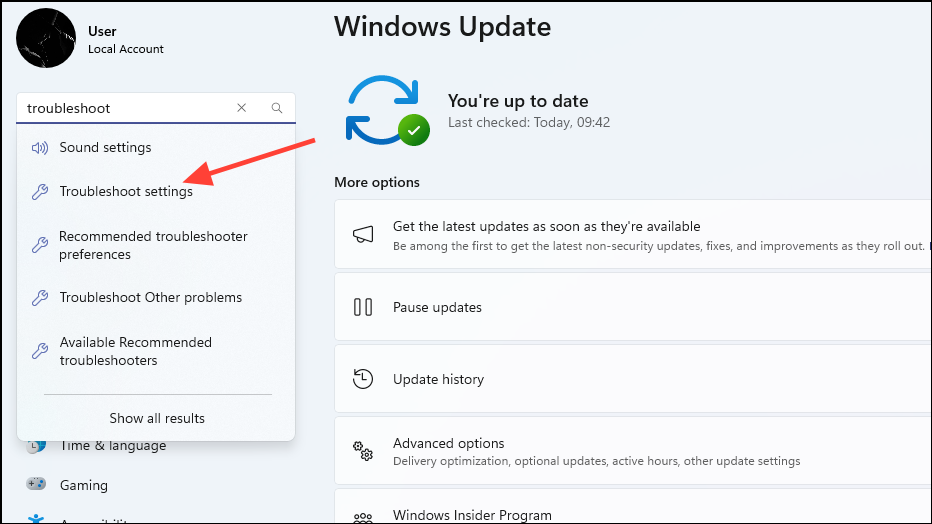Open Get the latest updates option card
Viewport: 932px width, 524px height.
[x=633, y=234]
